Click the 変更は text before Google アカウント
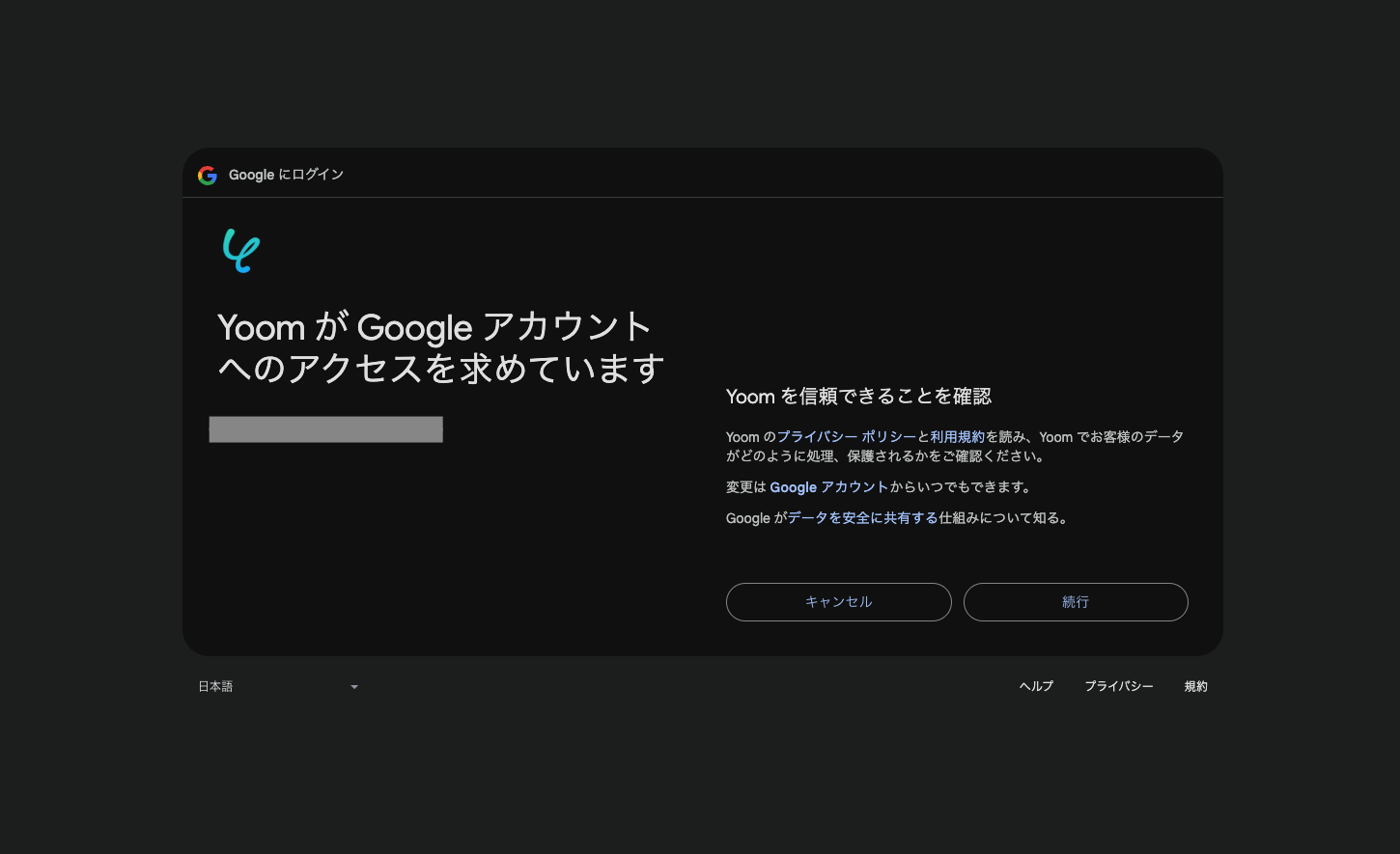Screen dimensions: 1400x854 pyautogui.click(x=745, y=487)
